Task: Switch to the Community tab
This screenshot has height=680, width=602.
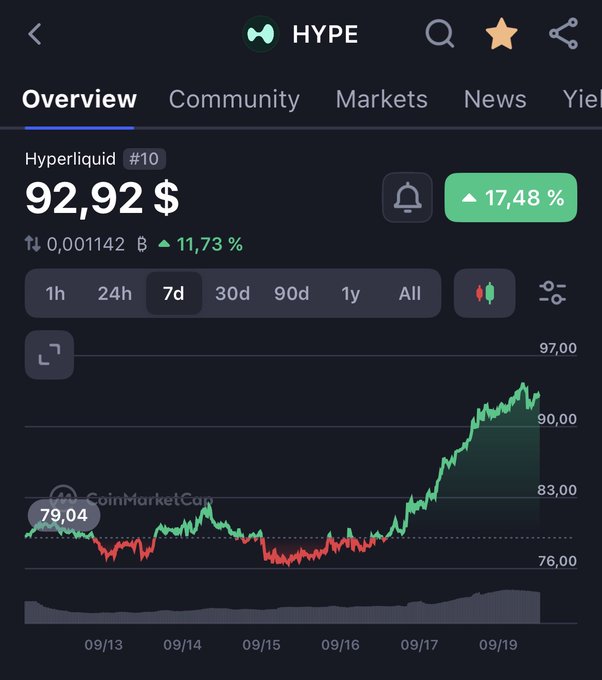Action: tap(234, 99)
